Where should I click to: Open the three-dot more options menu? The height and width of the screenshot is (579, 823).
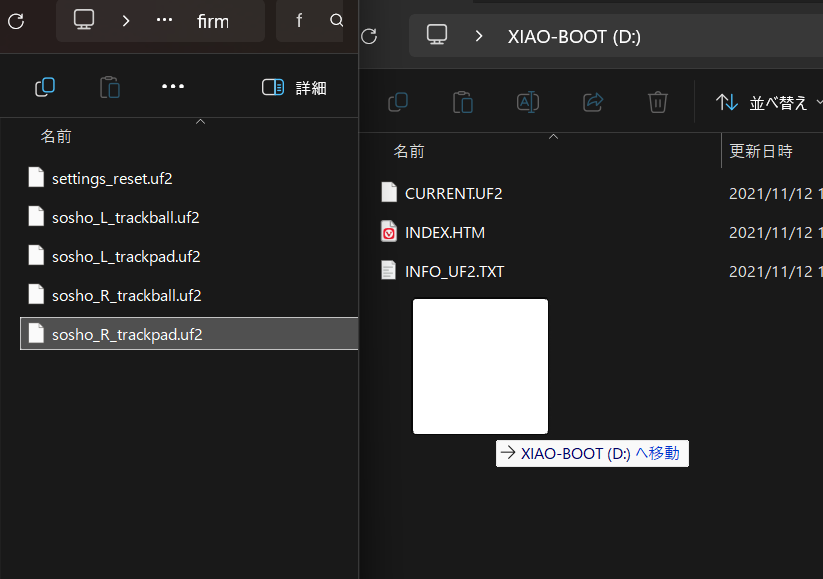click(173, 87)
